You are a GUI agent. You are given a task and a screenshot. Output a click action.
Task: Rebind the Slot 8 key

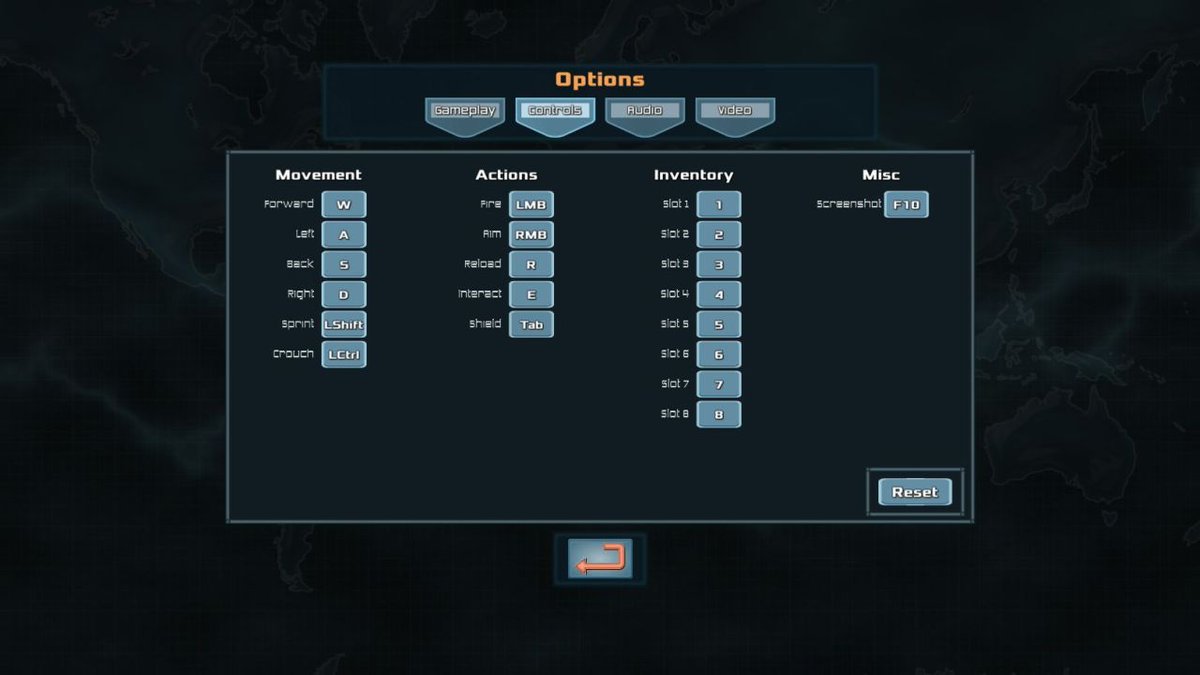719,415
